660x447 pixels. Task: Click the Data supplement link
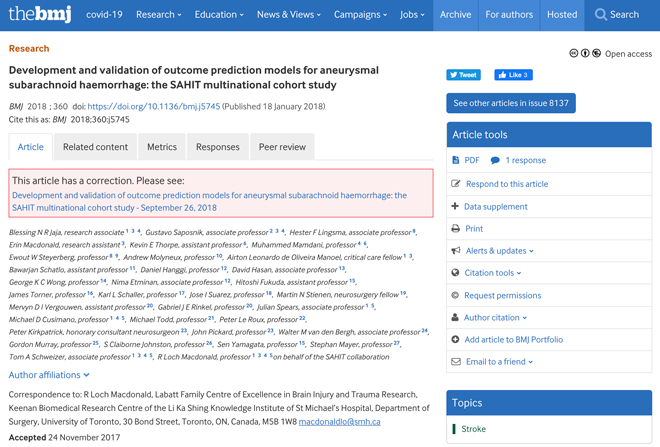pyautogui.click(x=495, y=207)
